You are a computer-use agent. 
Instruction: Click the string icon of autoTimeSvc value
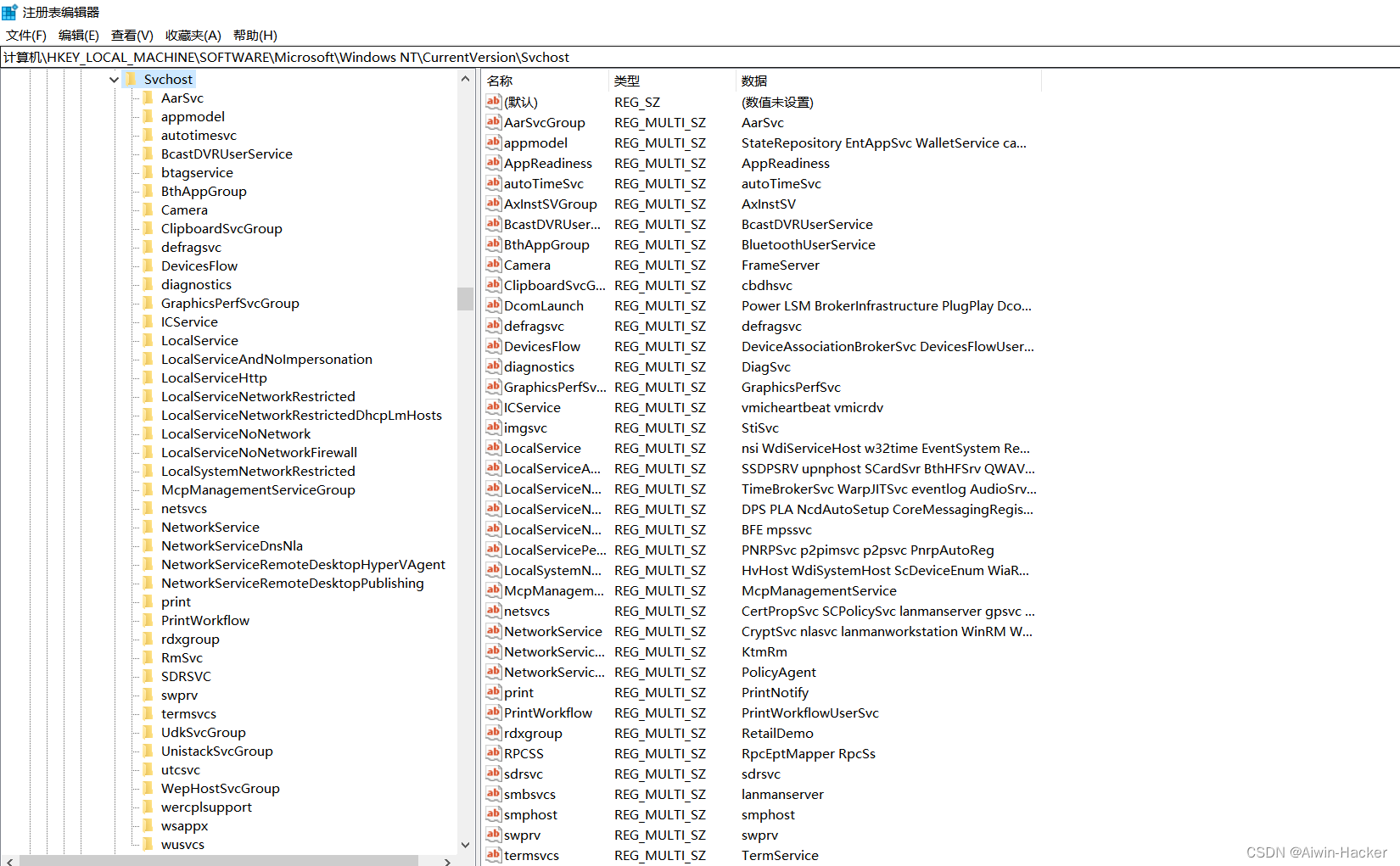[494, 183]
